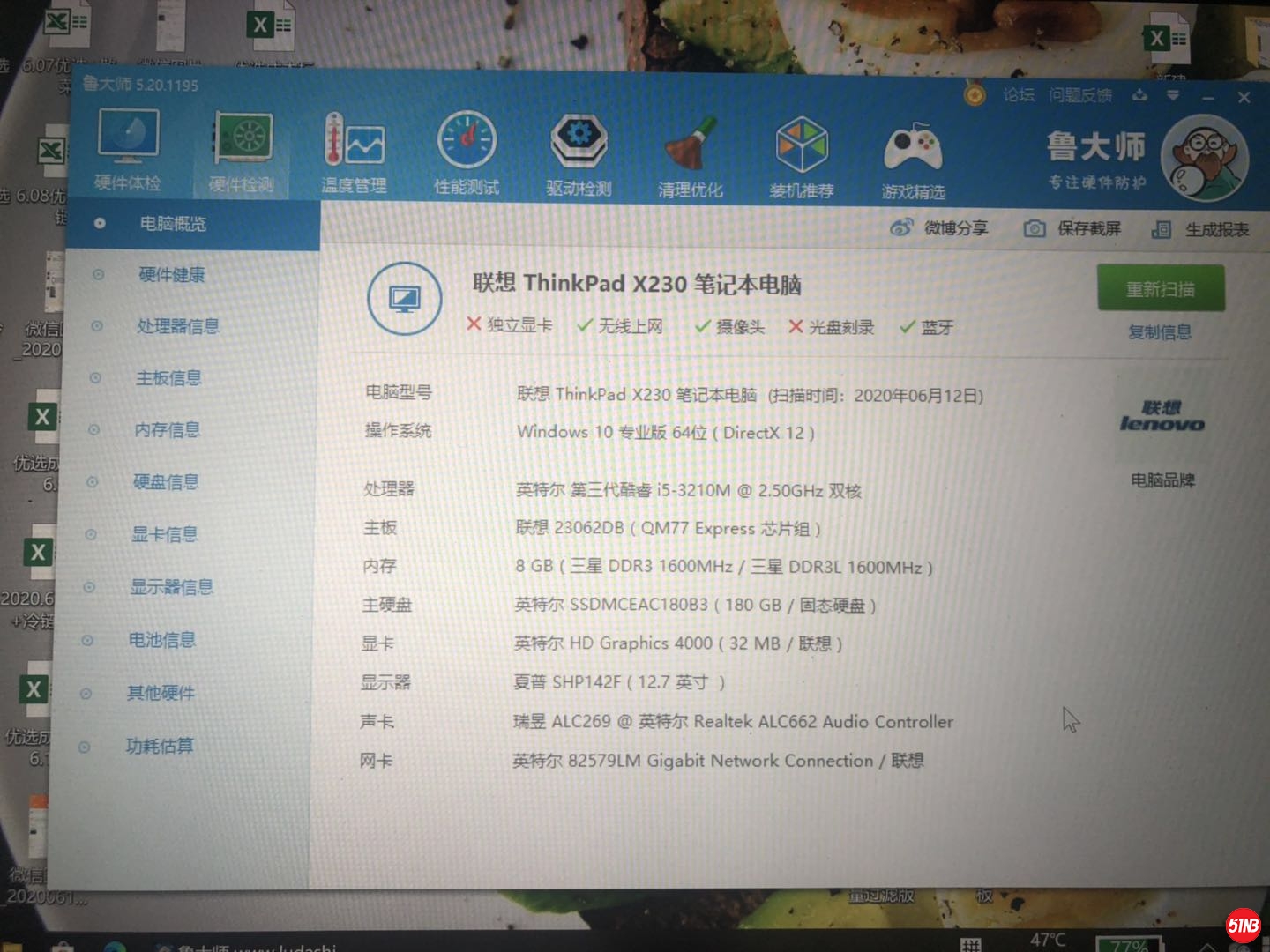Image resolution: width=1270 pixels, height=952 pixels.
Task: Generate a report with 生成报表
Action: pyautogui.click(x=1201, y=230)
